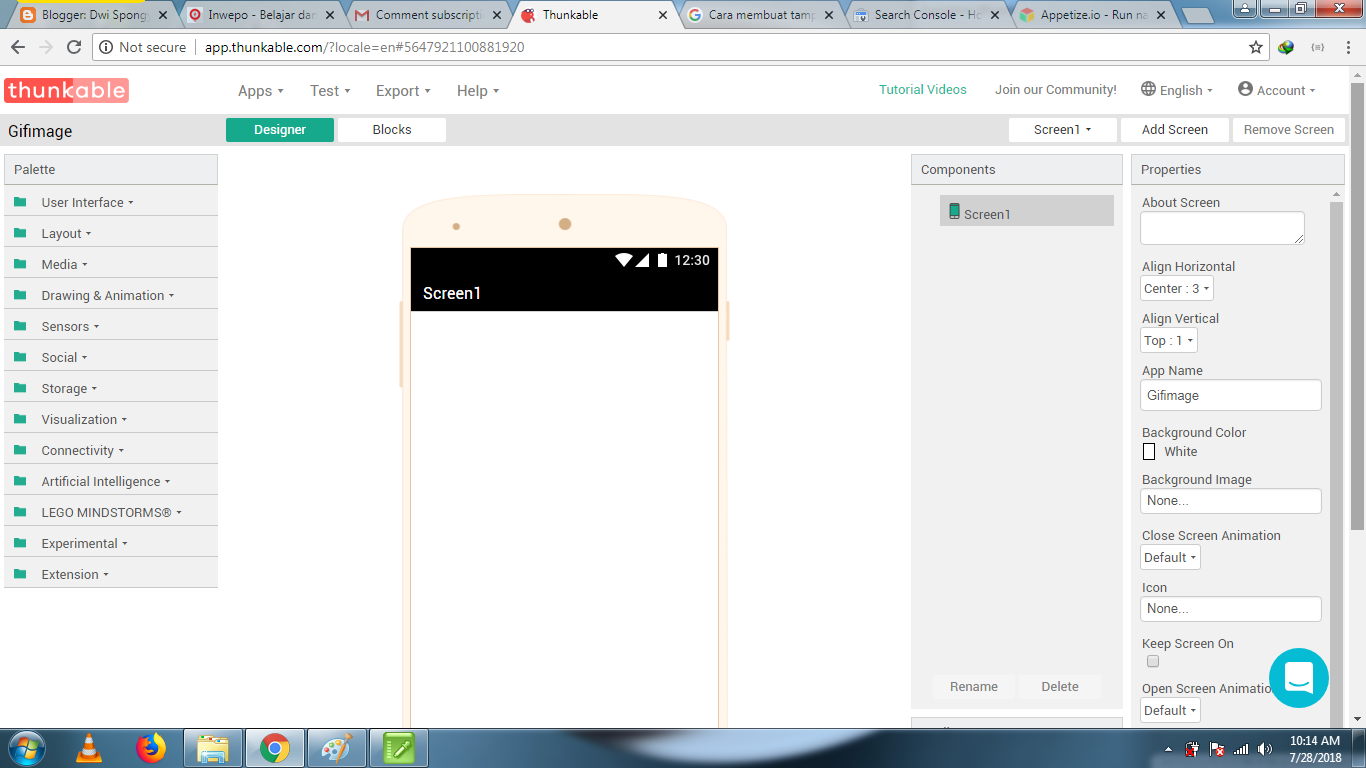This screenshot has width=1366, height=768.
Task: Click the Thunkable logo
Action: coord(66,91)
